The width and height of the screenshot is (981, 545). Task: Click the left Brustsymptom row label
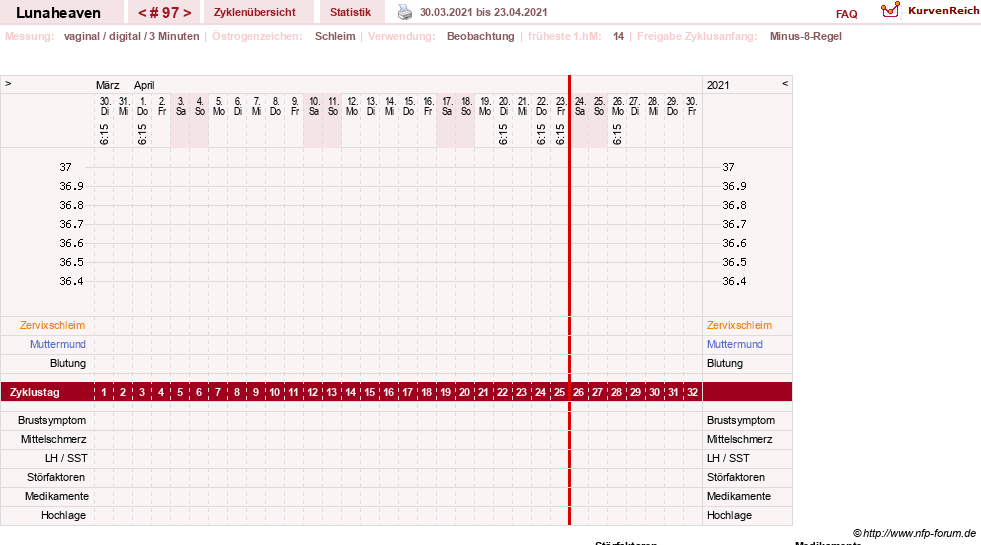[x=52, y=420]
